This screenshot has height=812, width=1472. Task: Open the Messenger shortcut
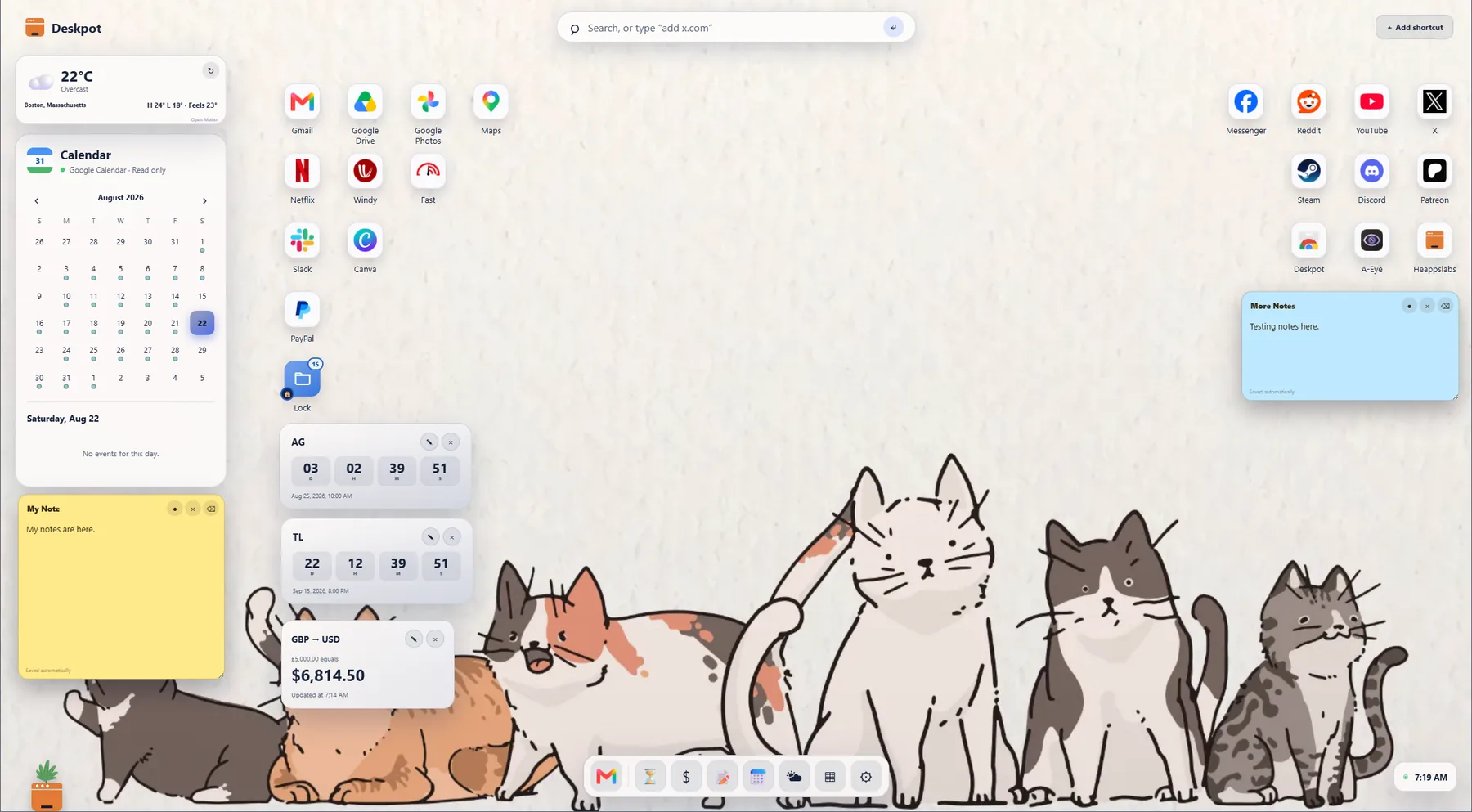pos(1245,102)
